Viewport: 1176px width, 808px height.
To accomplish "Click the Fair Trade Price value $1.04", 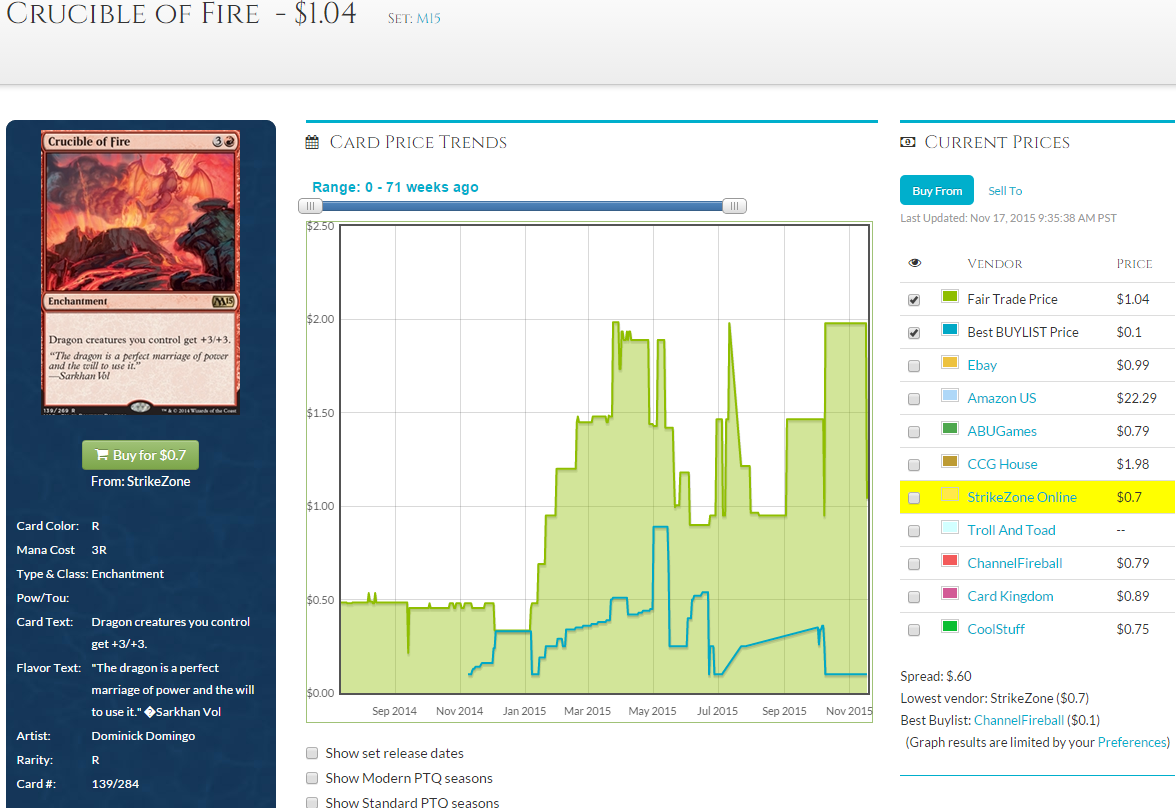I will (1132, 299).
